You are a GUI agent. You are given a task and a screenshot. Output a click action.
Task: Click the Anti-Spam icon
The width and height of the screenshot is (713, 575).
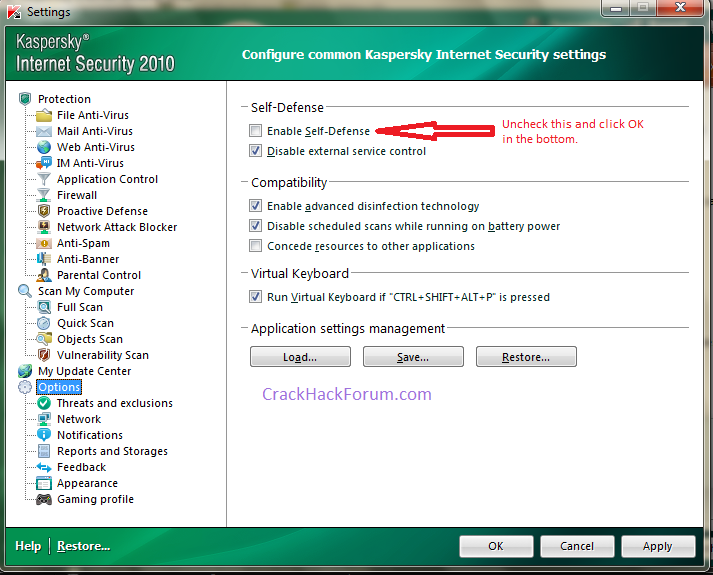[x=44, y=243]
